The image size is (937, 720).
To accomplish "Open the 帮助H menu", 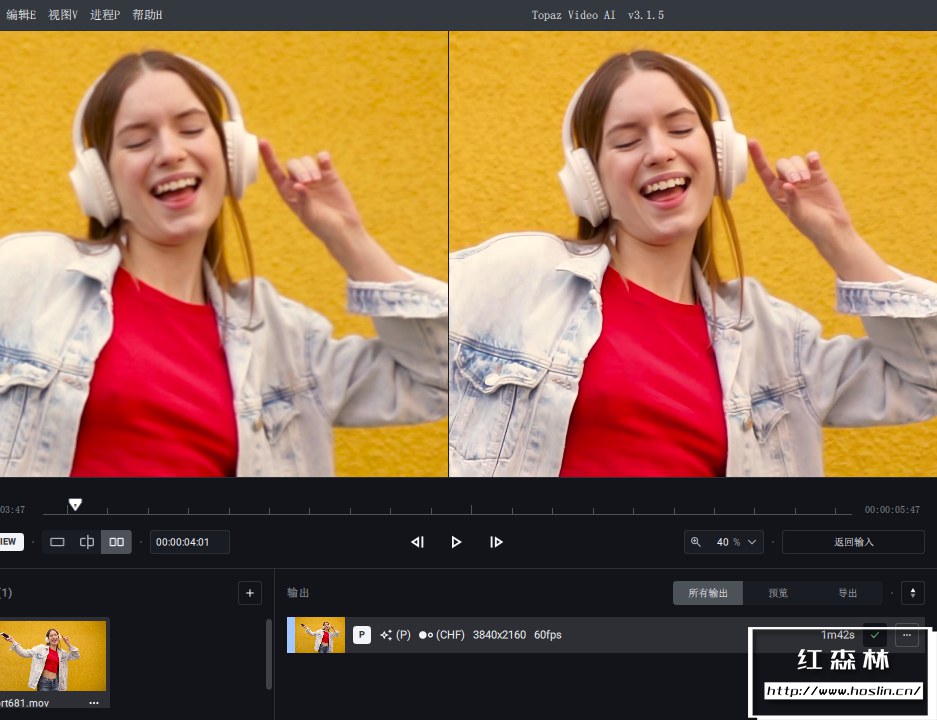I will pyautogui.click(x=147, y=15).
